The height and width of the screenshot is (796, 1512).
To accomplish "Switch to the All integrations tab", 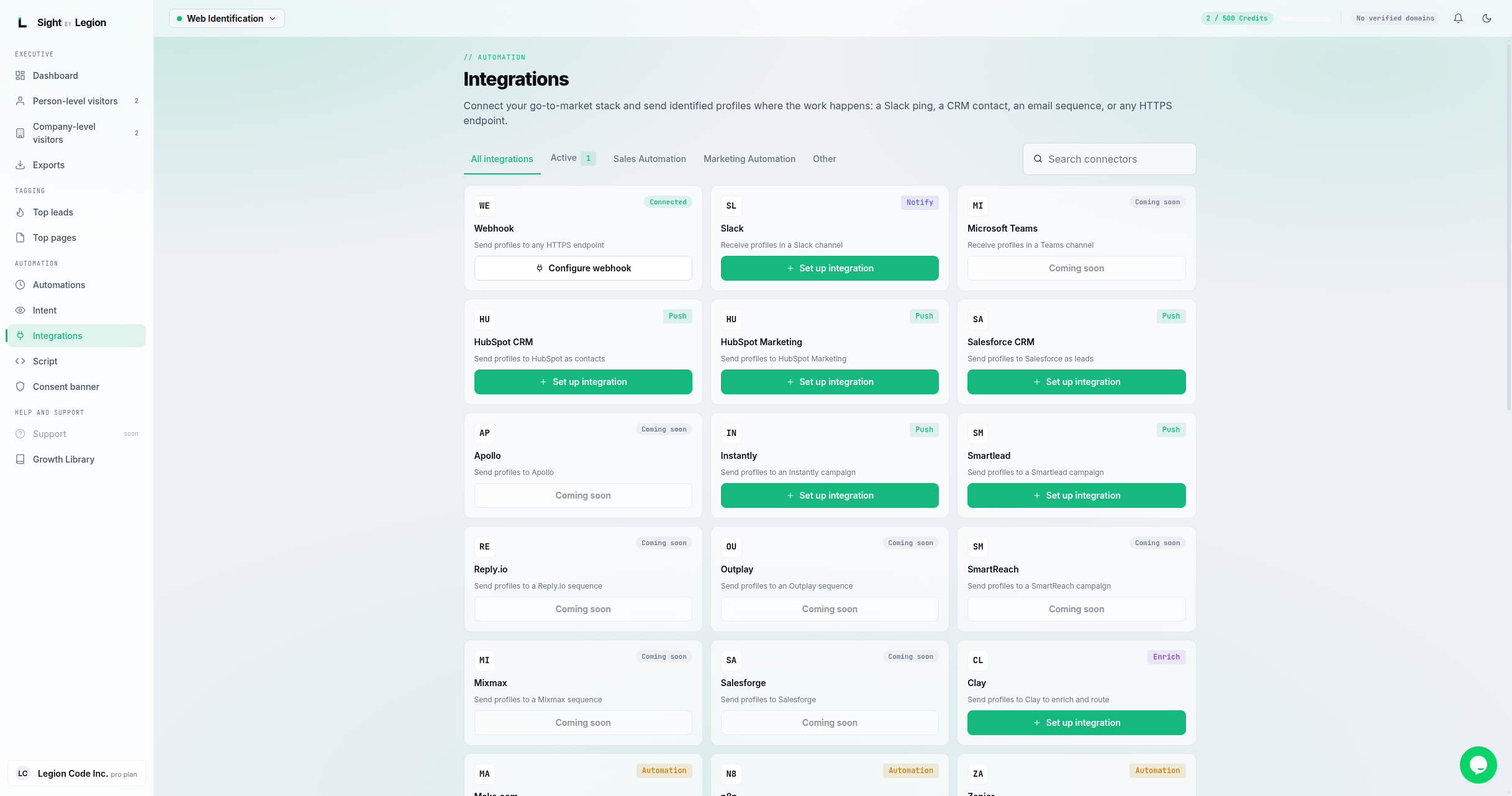I will coord(502,159).
